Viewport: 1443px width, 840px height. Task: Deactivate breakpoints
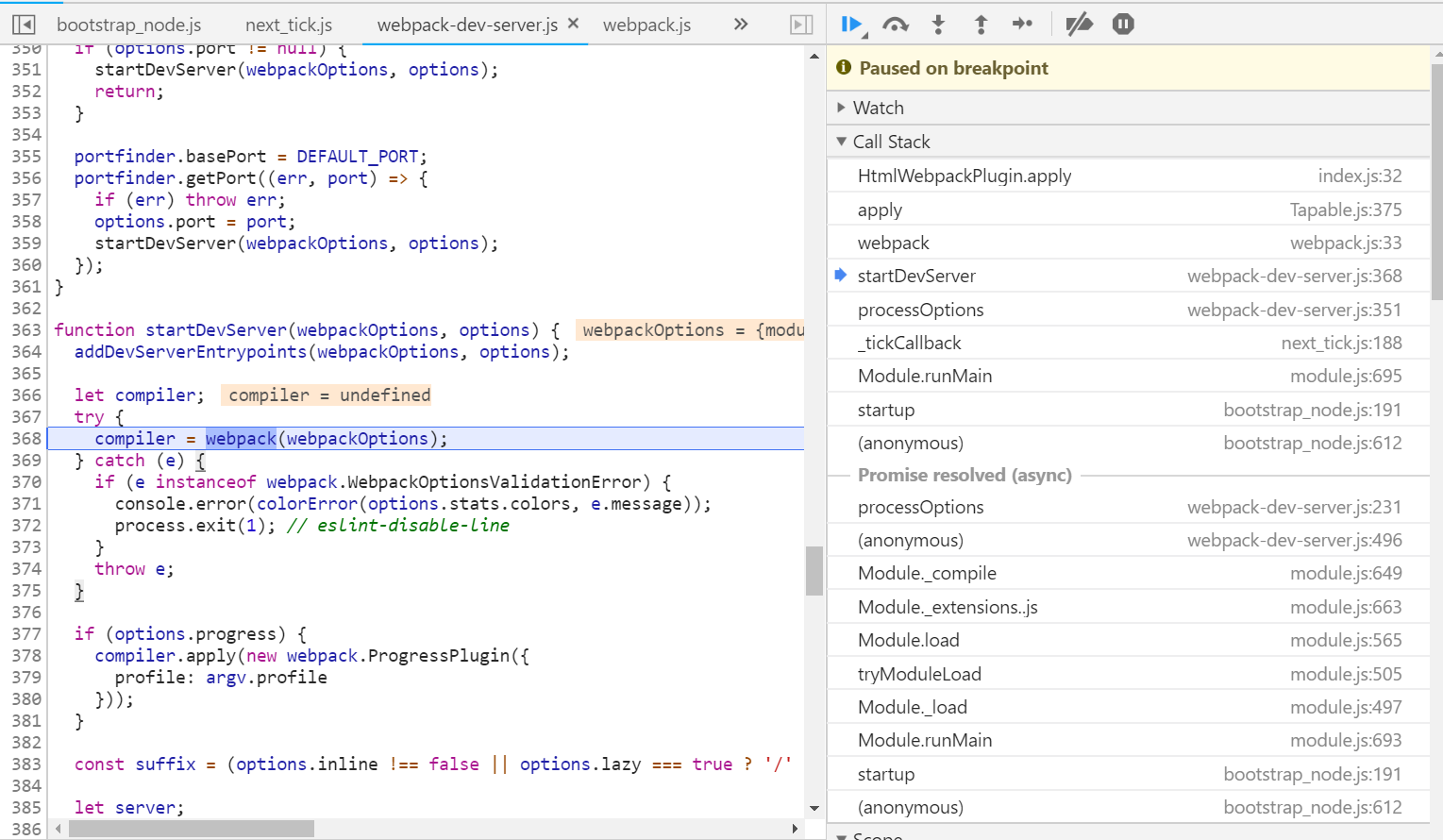click(x=1079, y=25)
